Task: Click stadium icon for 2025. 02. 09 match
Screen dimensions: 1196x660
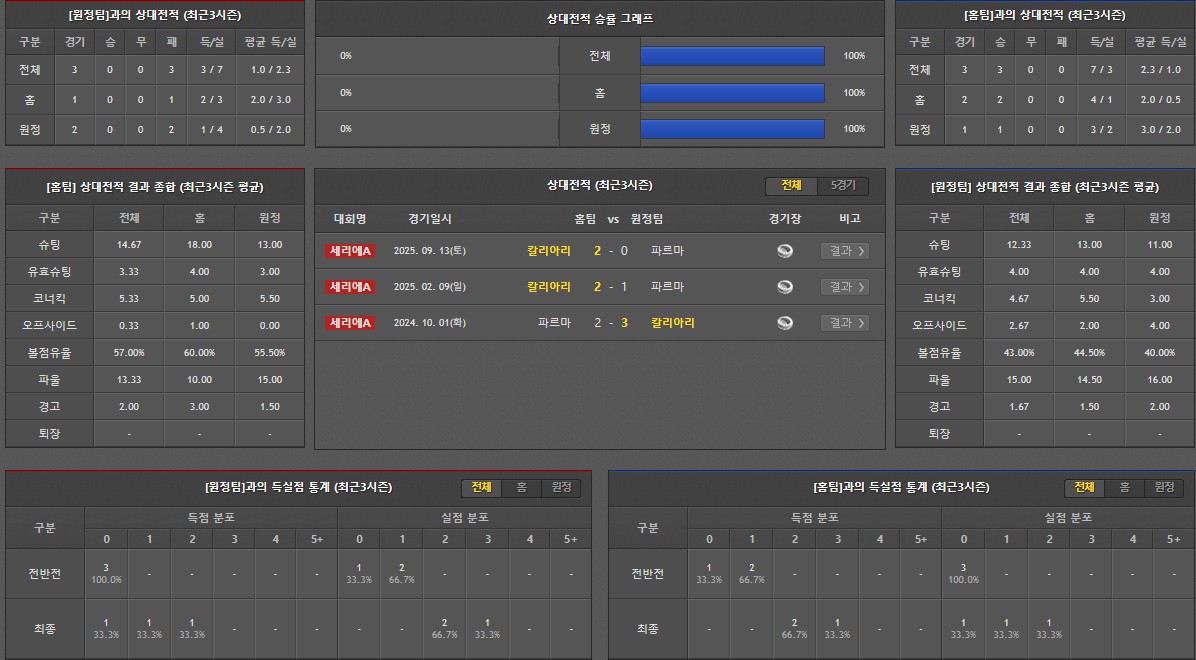Action: pyautogui.click(x=785, y=287)
